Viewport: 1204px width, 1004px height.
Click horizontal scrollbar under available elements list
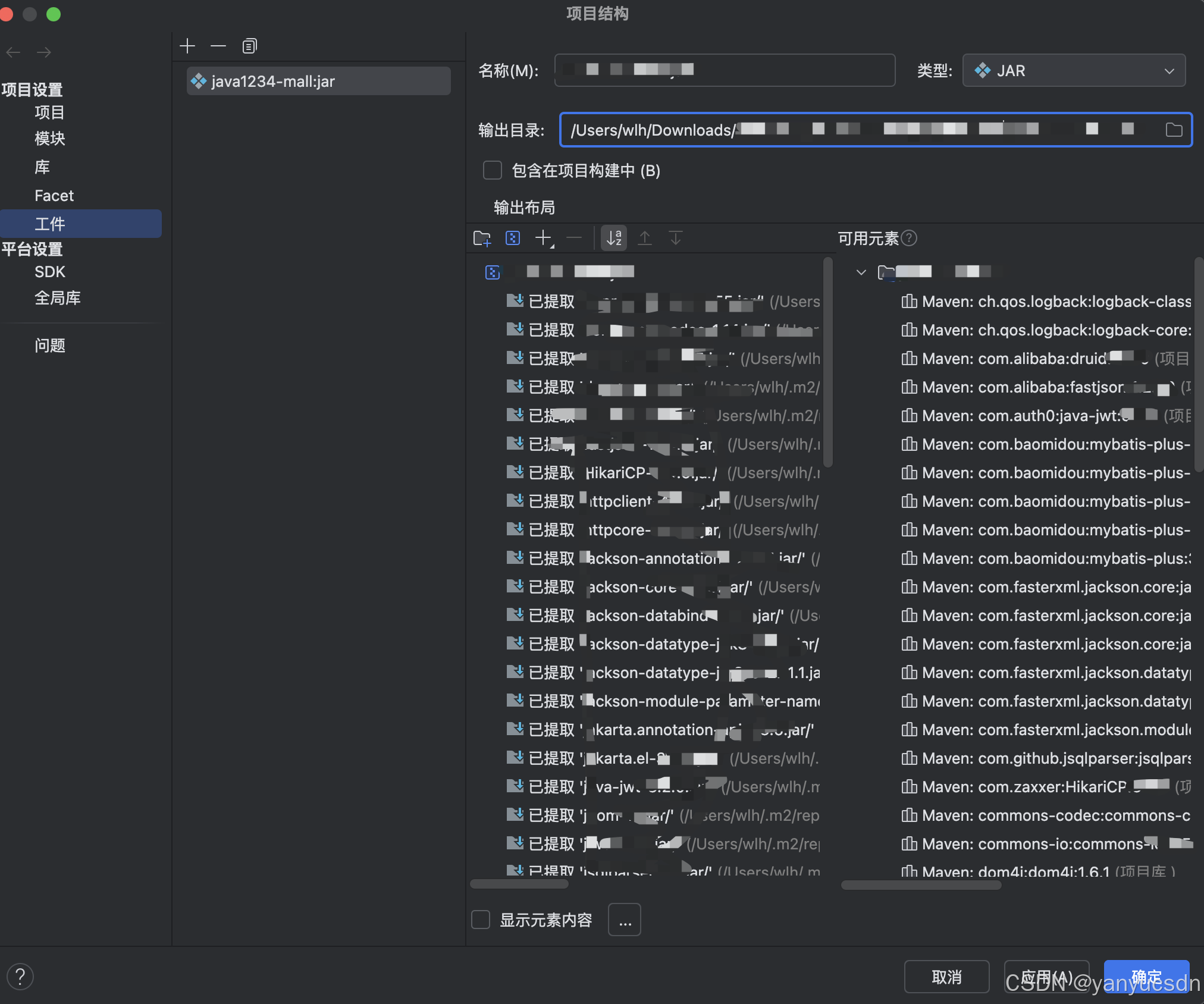pyautogui.click(x=921, y=885)
